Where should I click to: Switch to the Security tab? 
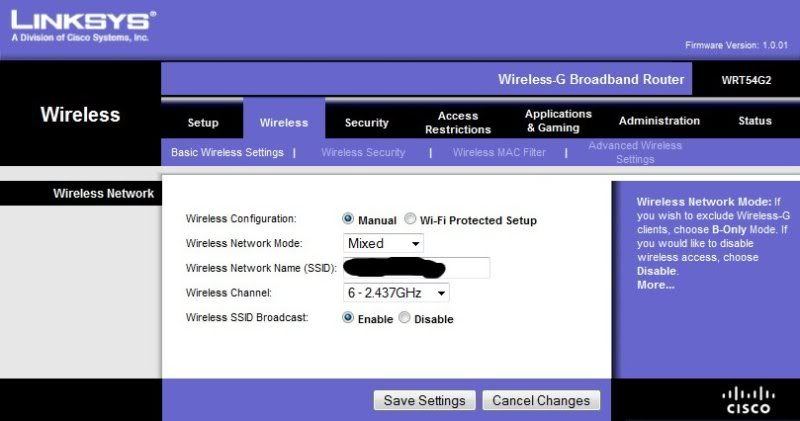[366, 122]
